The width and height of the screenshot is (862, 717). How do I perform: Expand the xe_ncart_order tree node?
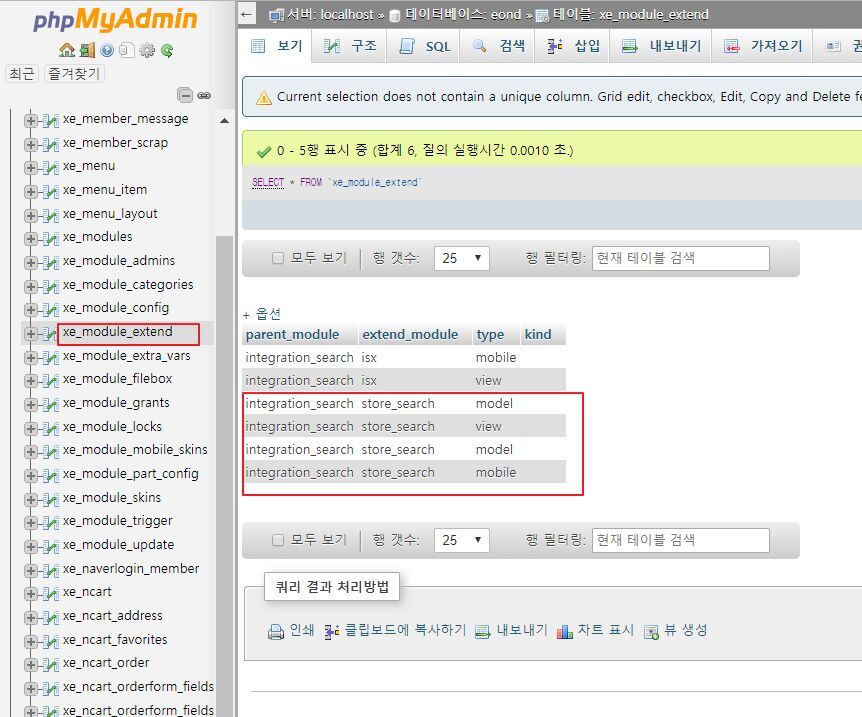coord(31,664)
